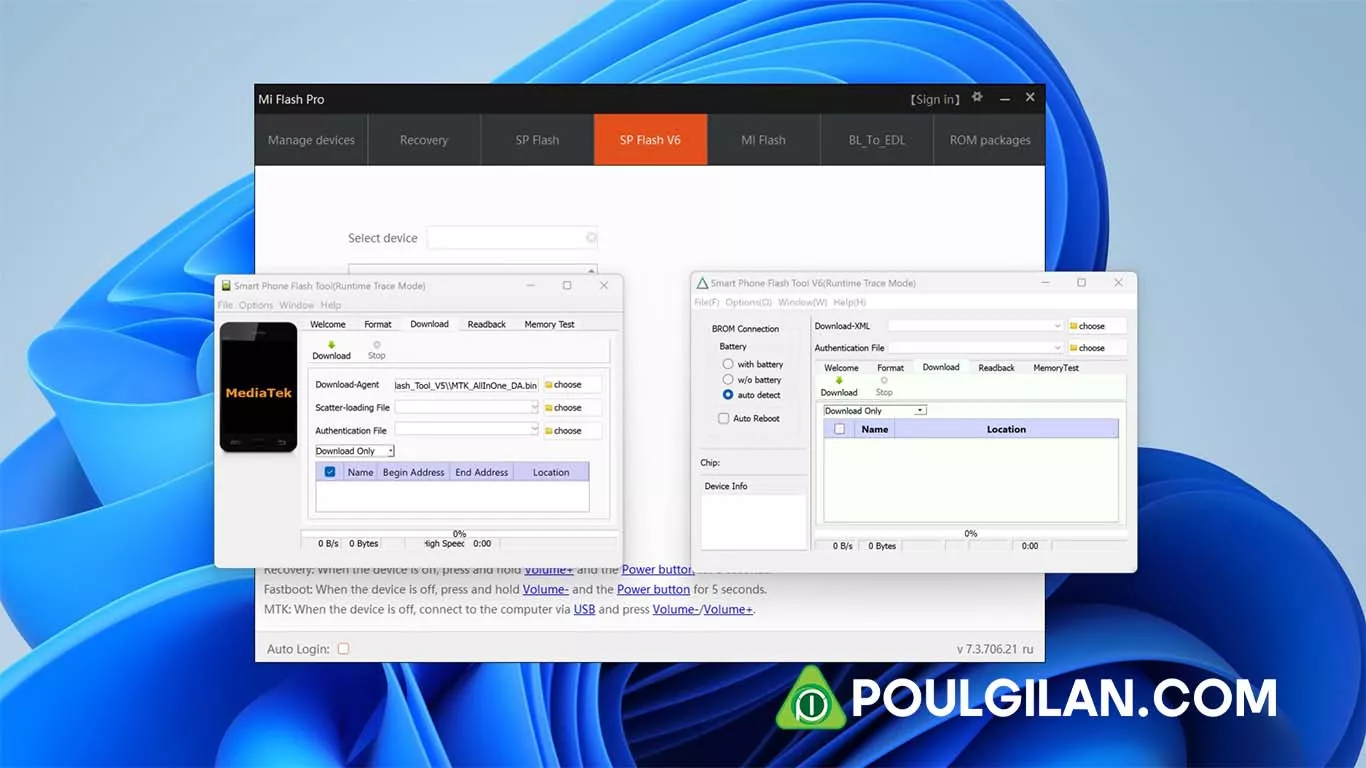Click the Select device input field
1366x768 pixels.
pos(512,238)
